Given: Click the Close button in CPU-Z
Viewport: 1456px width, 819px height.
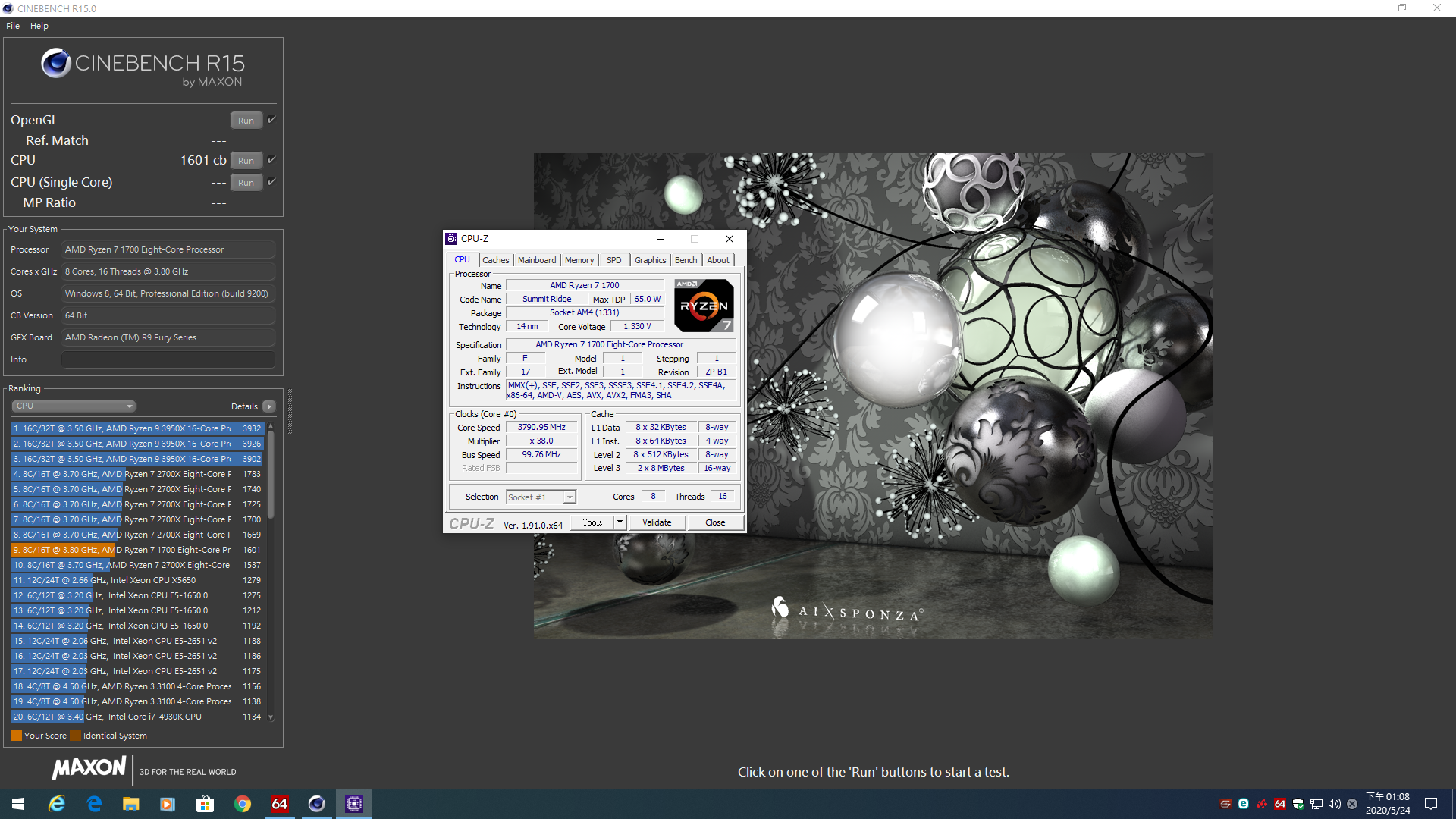Looking at the screenshot, I should (x=715, y=522).
